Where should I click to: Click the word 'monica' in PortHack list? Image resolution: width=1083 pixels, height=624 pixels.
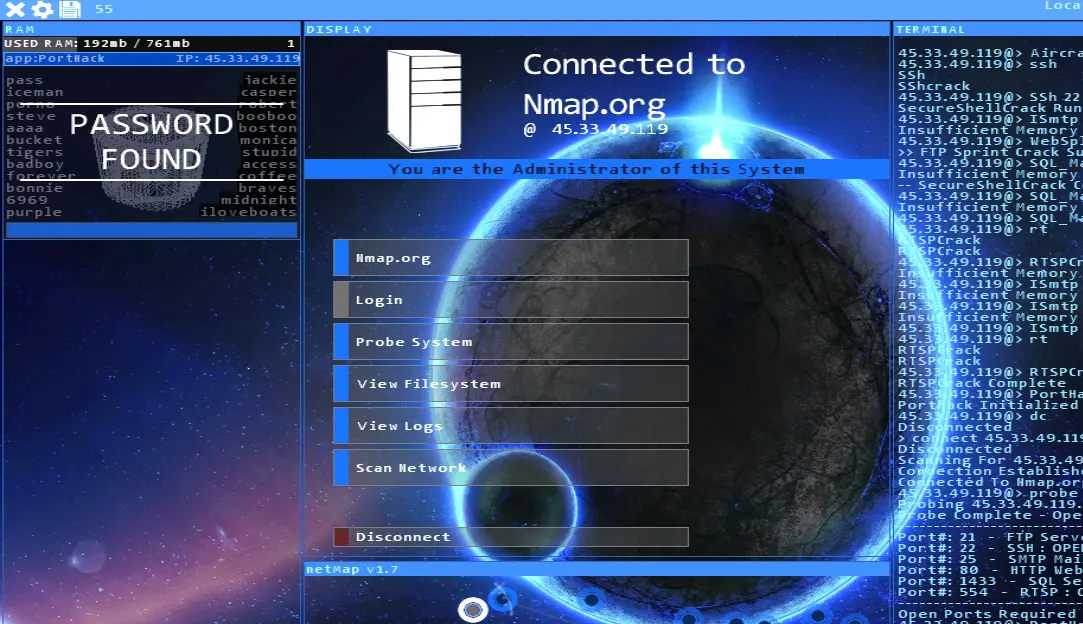[268, 140]
